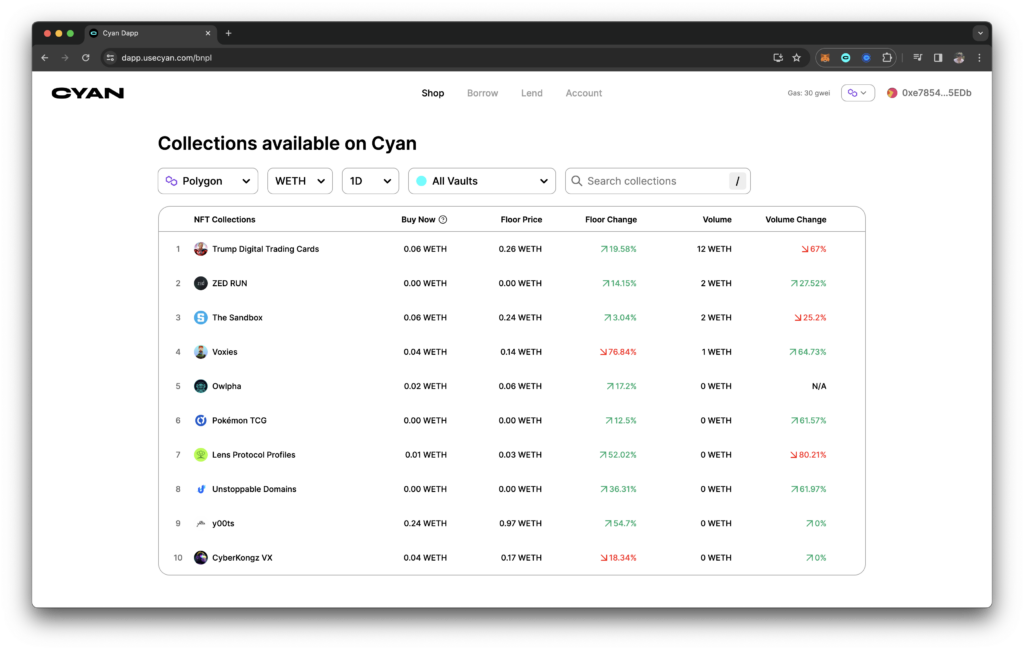The height and width of the screenshot is (650, 1024).
Task: Open the WETH currency dropdown
Action: click(299, 181)
